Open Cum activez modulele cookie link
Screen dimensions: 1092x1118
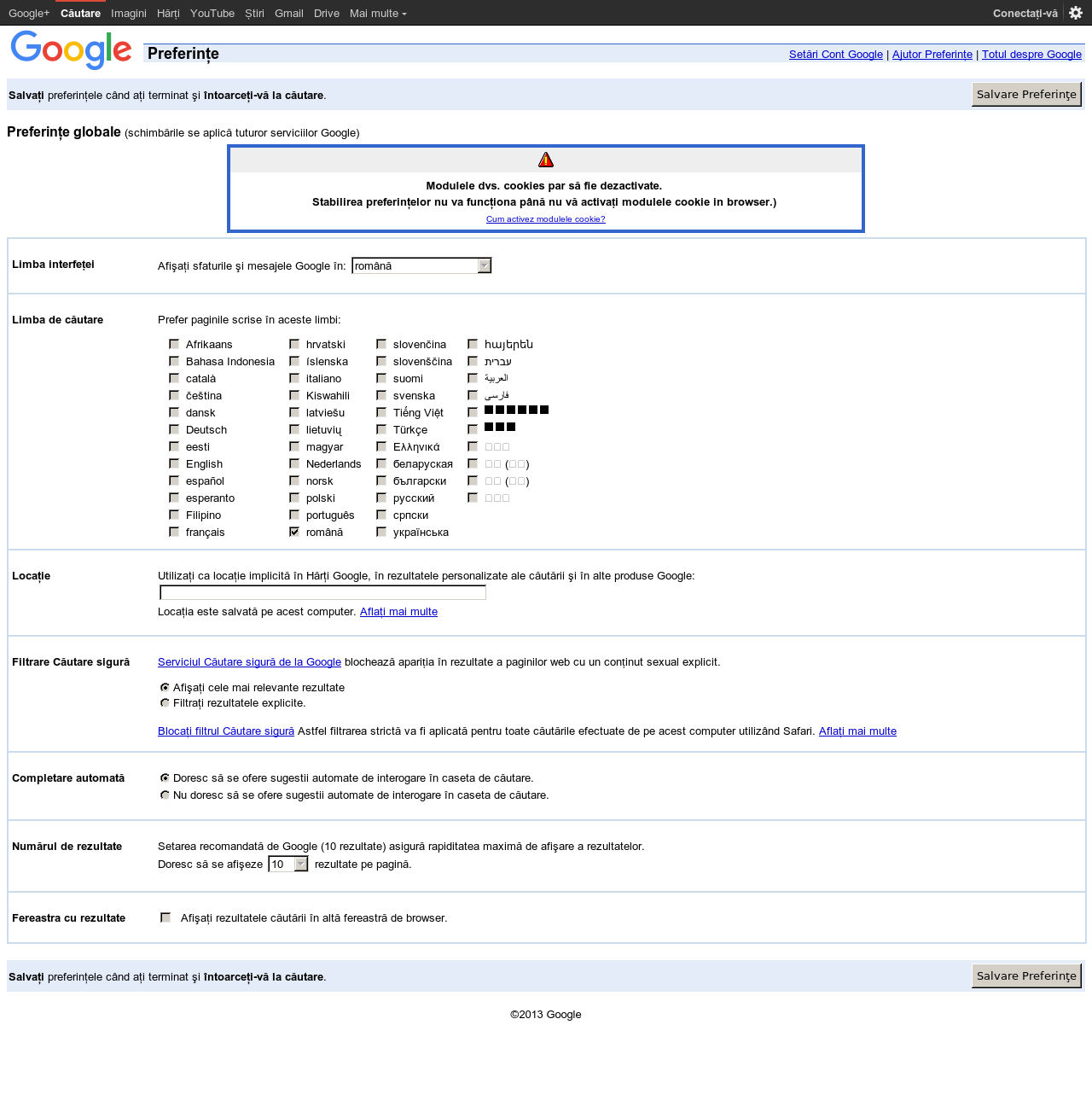click(546, 219)
